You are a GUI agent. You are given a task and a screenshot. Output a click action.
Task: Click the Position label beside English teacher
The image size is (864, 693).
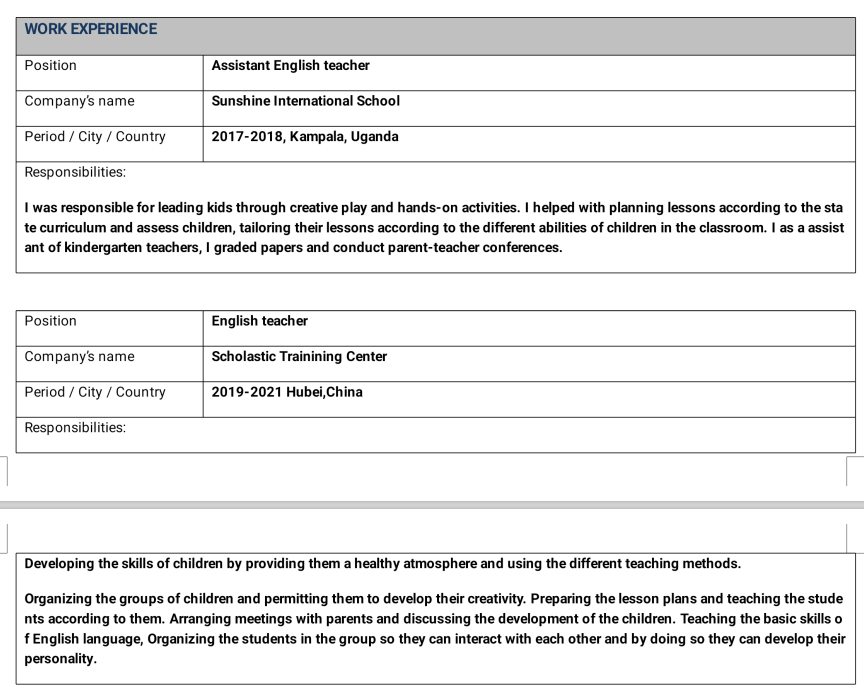click(50, 321)
